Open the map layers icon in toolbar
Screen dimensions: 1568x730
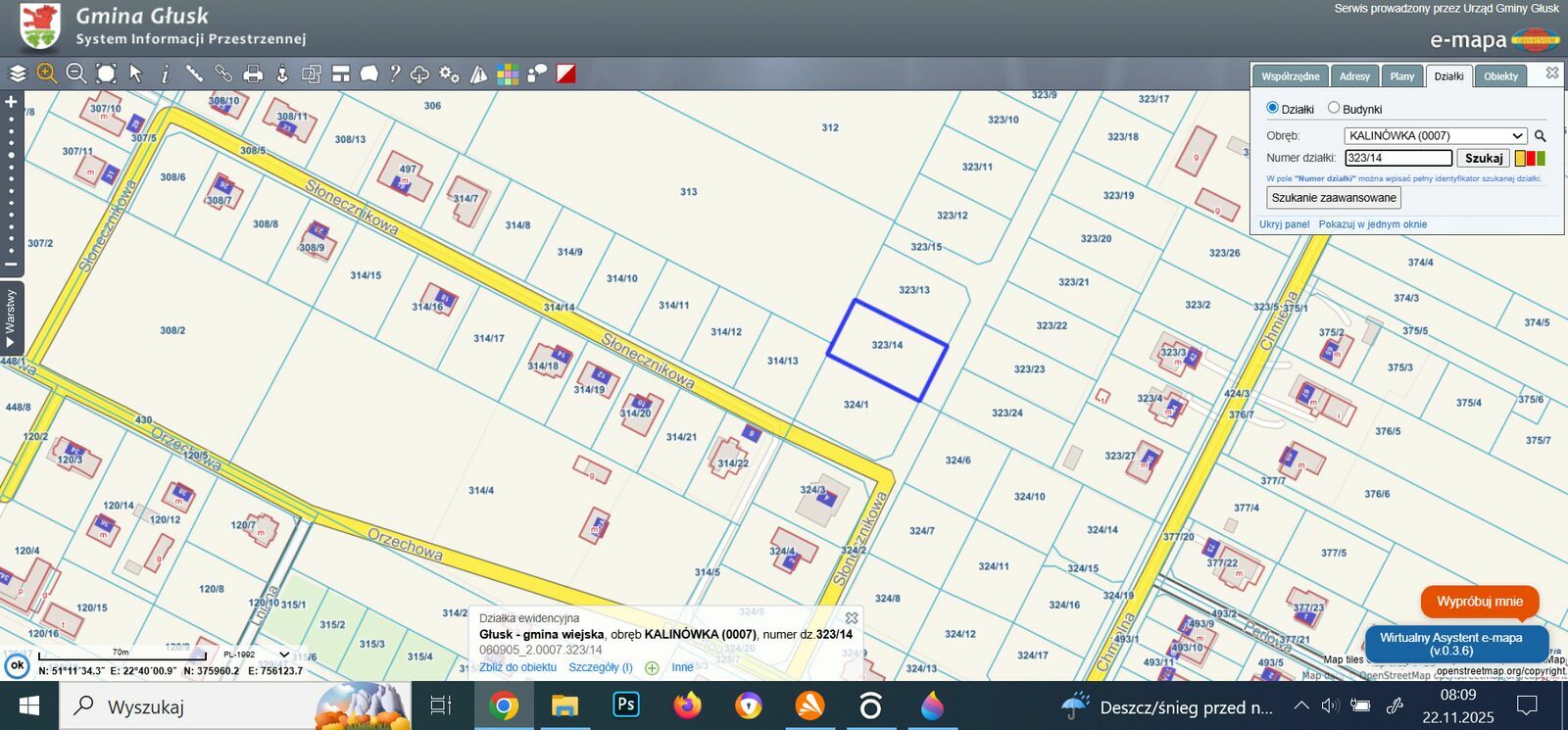18,73
